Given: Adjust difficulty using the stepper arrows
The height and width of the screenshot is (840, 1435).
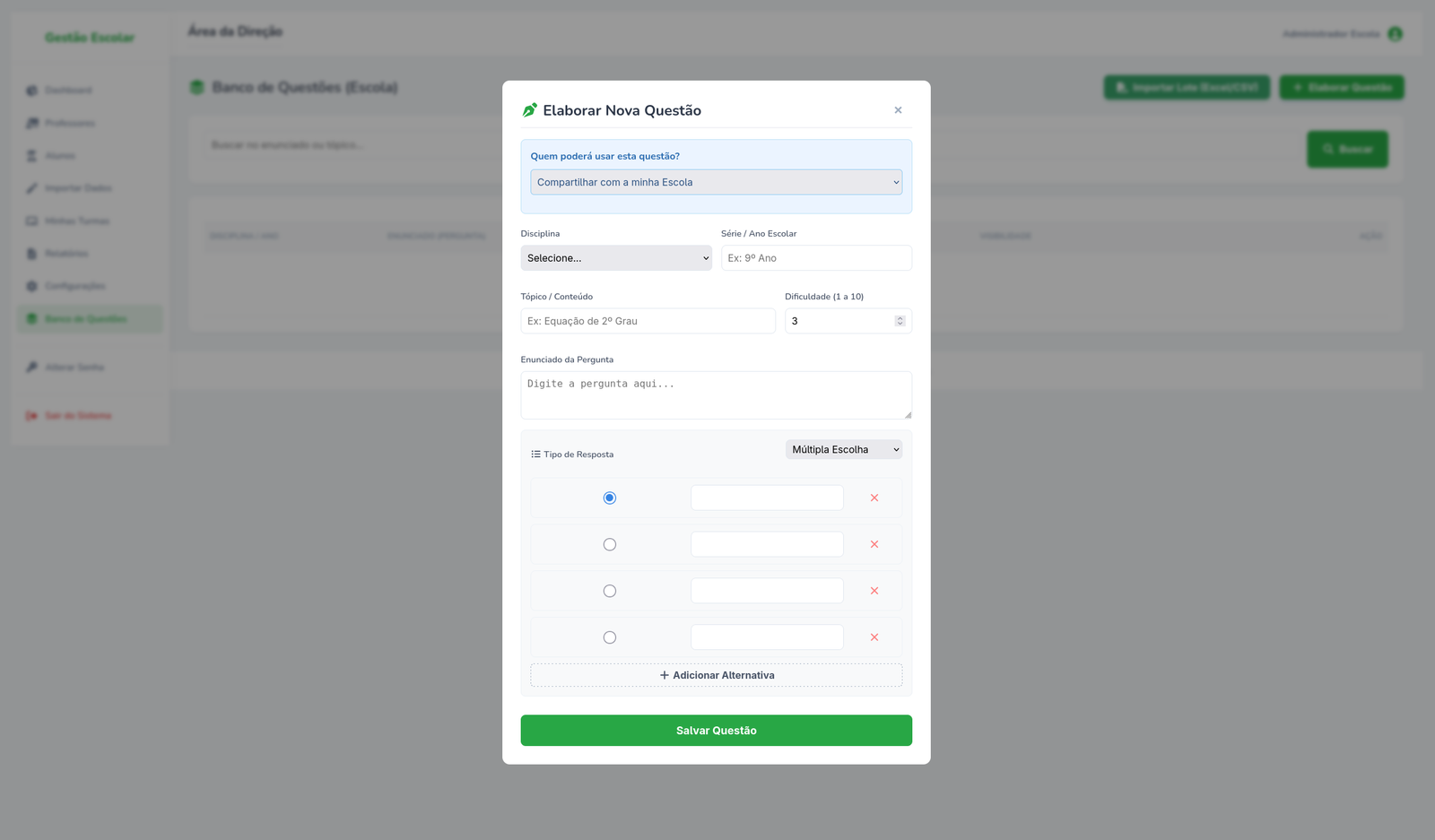Looking at the screenshot, I should click(x=900, y=321).
